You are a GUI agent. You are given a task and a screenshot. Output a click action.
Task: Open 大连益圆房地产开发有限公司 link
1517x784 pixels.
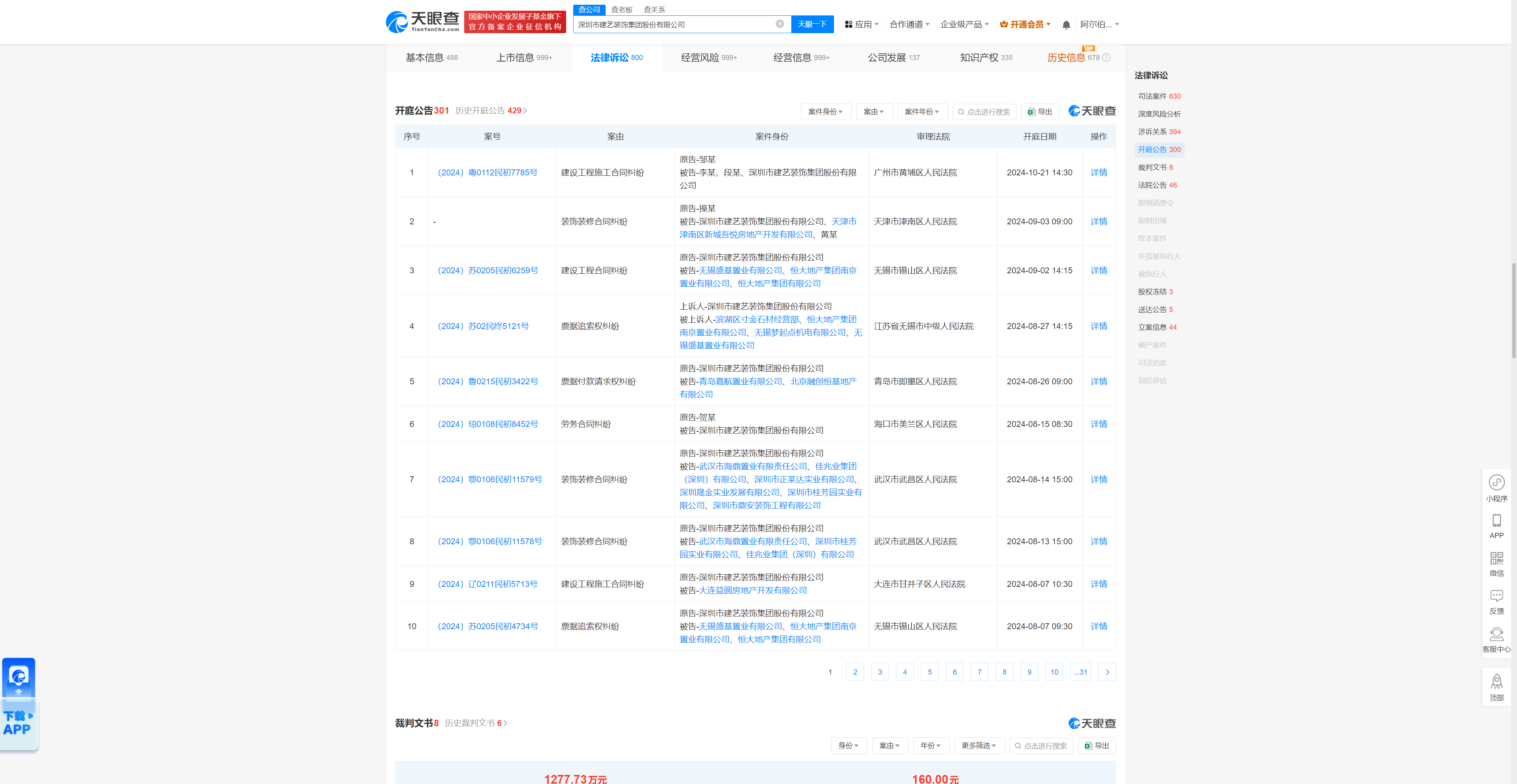[753, 590]
